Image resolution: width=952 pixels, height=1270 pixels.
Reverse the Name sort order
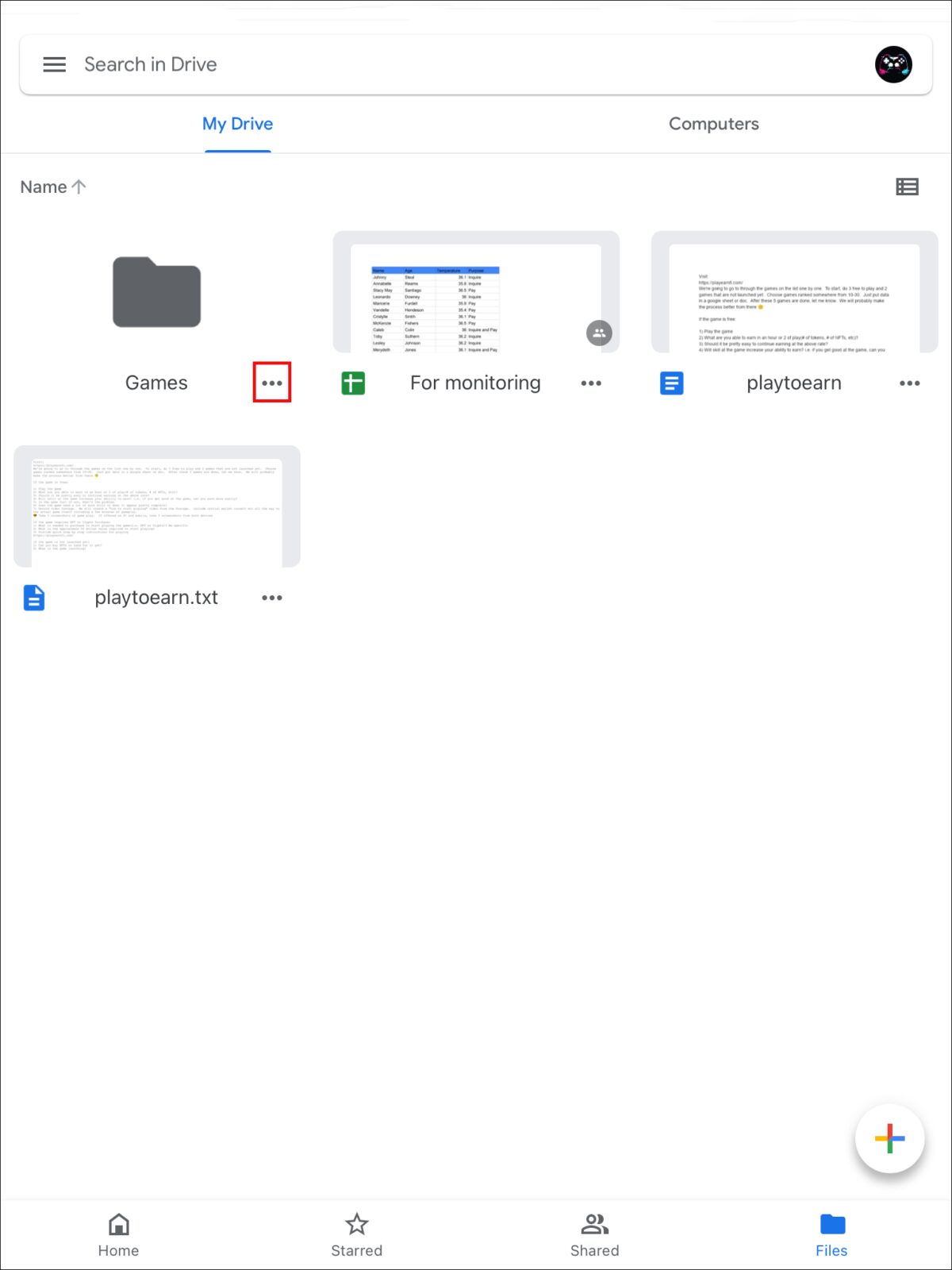tap(53, 187)
